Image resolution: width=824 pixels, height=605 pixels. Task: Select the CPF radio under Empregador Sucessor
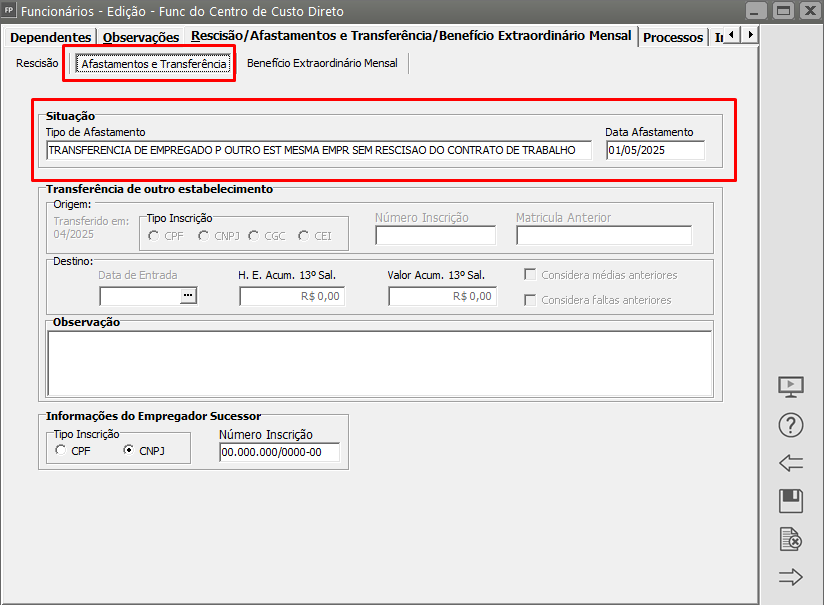tap(62, 450)
